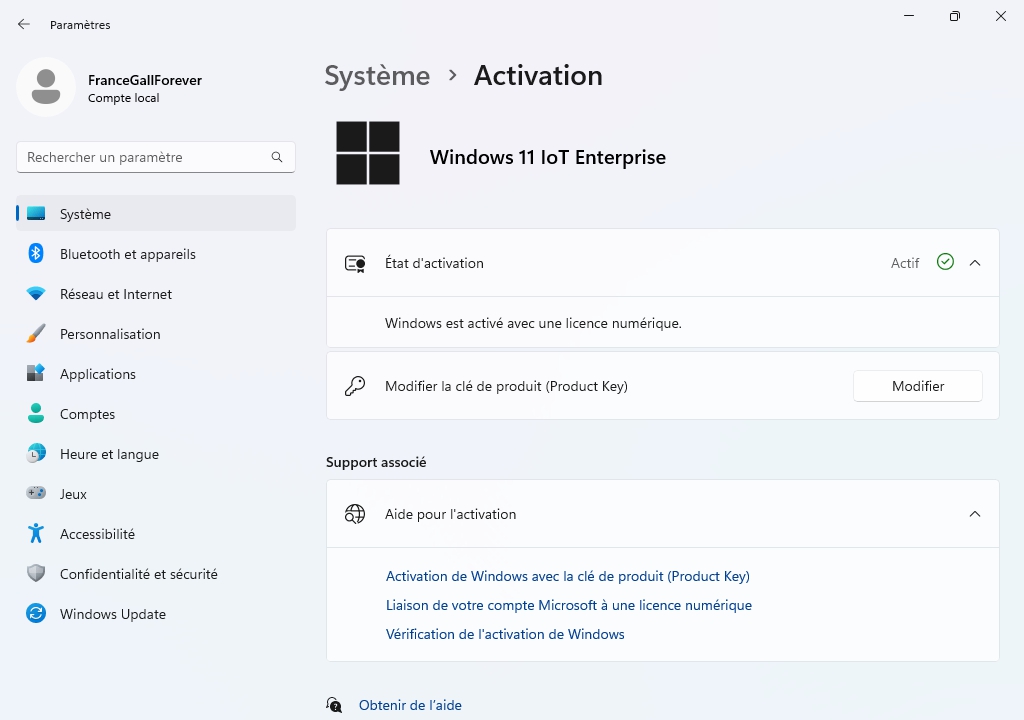Select Système in the sidebar
The image size is (1024, 720).
(85, 214)
